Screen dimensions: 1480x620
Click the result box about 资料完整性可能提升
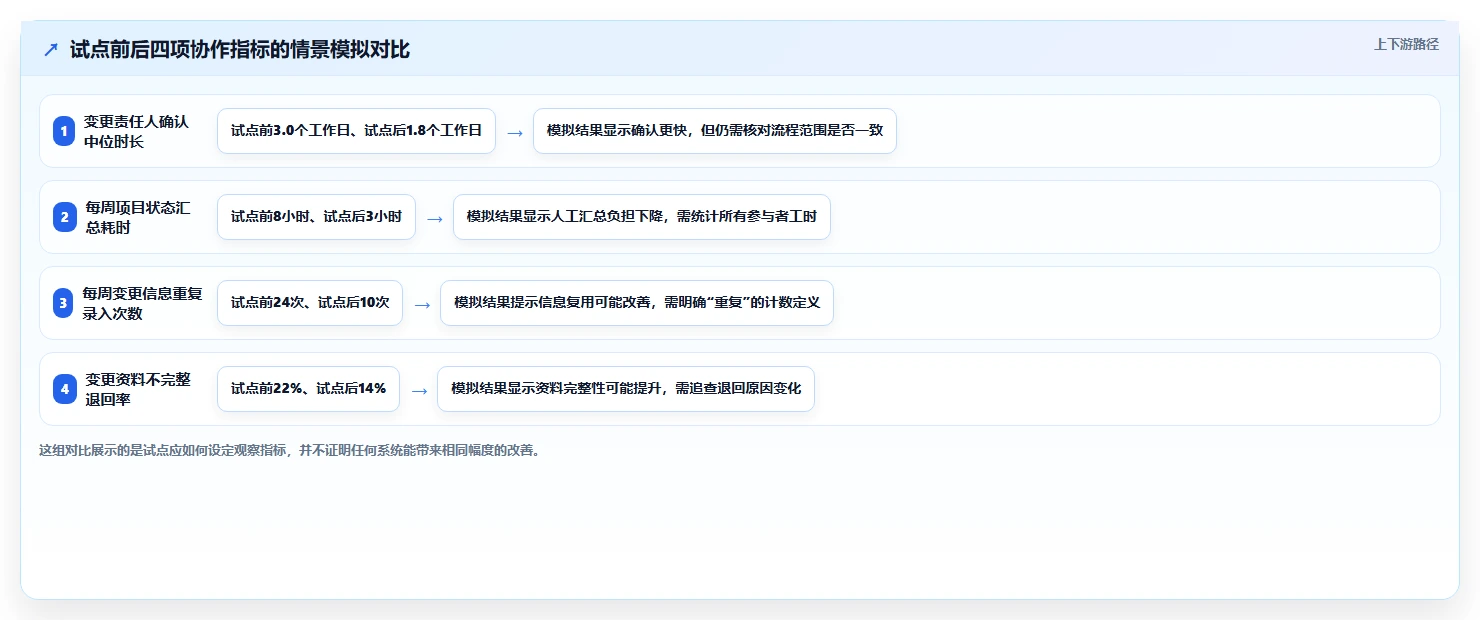(x=626, y=389)
